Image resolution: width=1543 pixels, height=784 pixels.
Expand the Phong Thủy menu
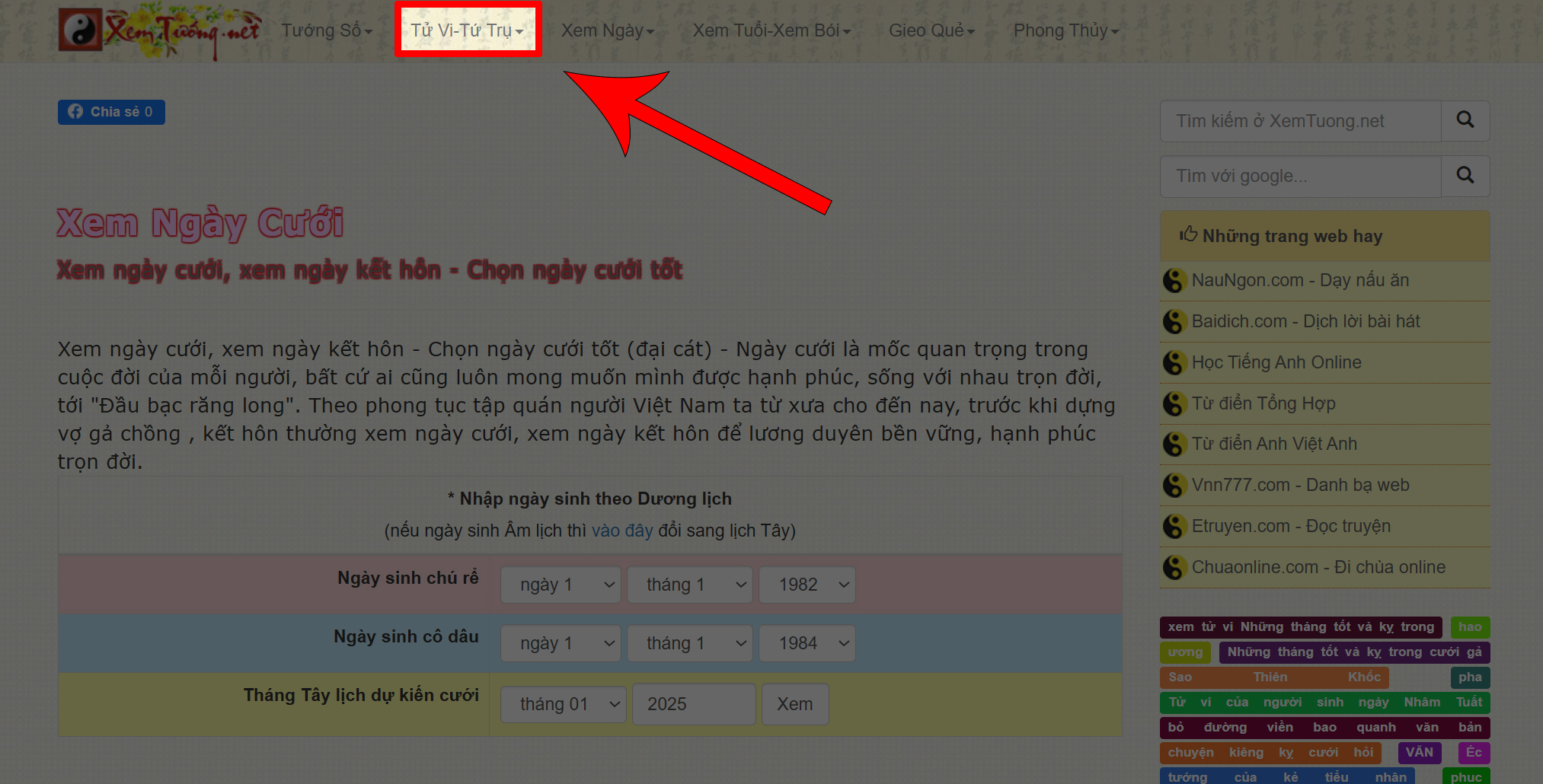(x=1065, y=30)
